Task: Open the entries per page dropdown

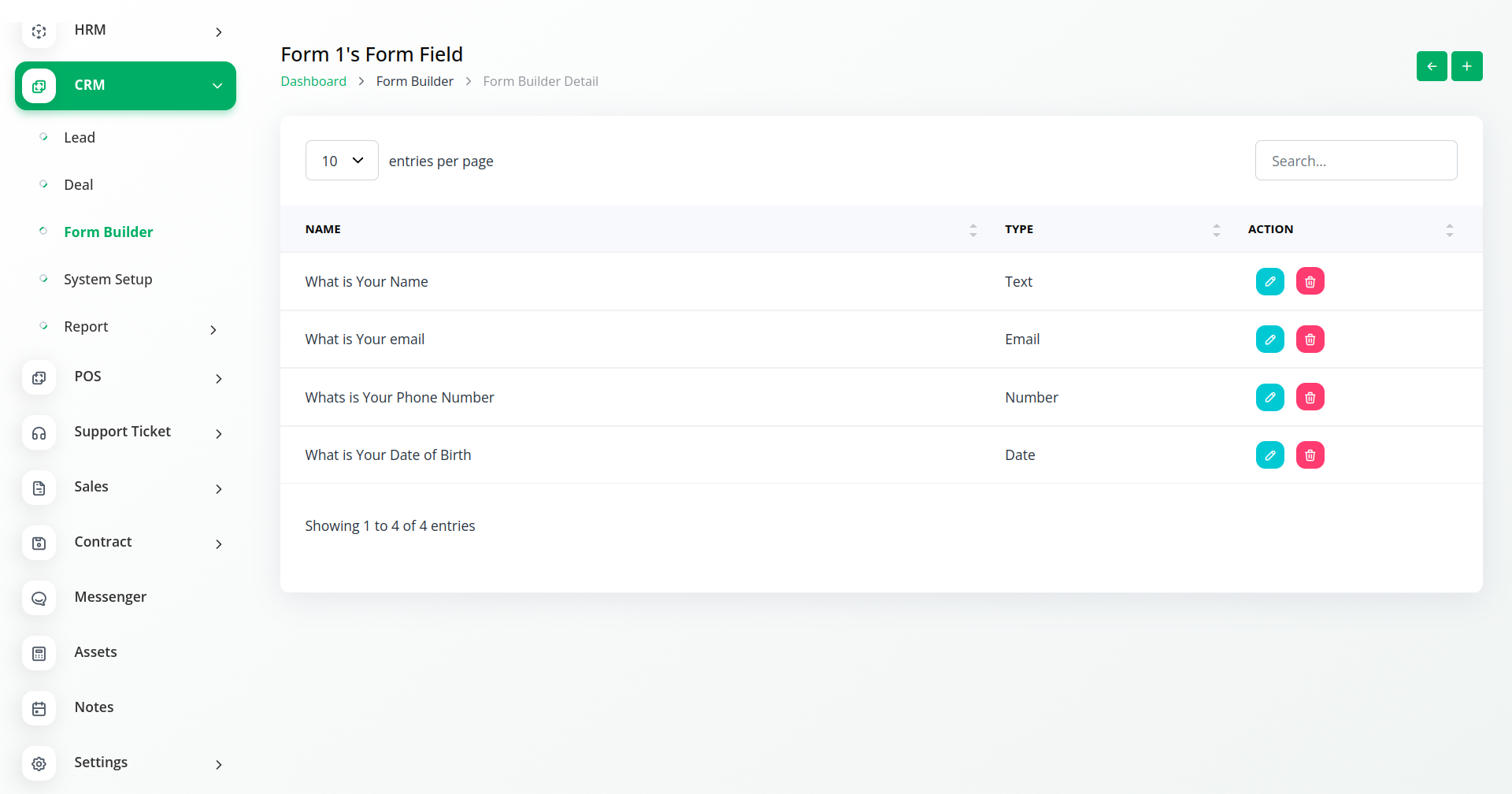Action: coord(342,161)
